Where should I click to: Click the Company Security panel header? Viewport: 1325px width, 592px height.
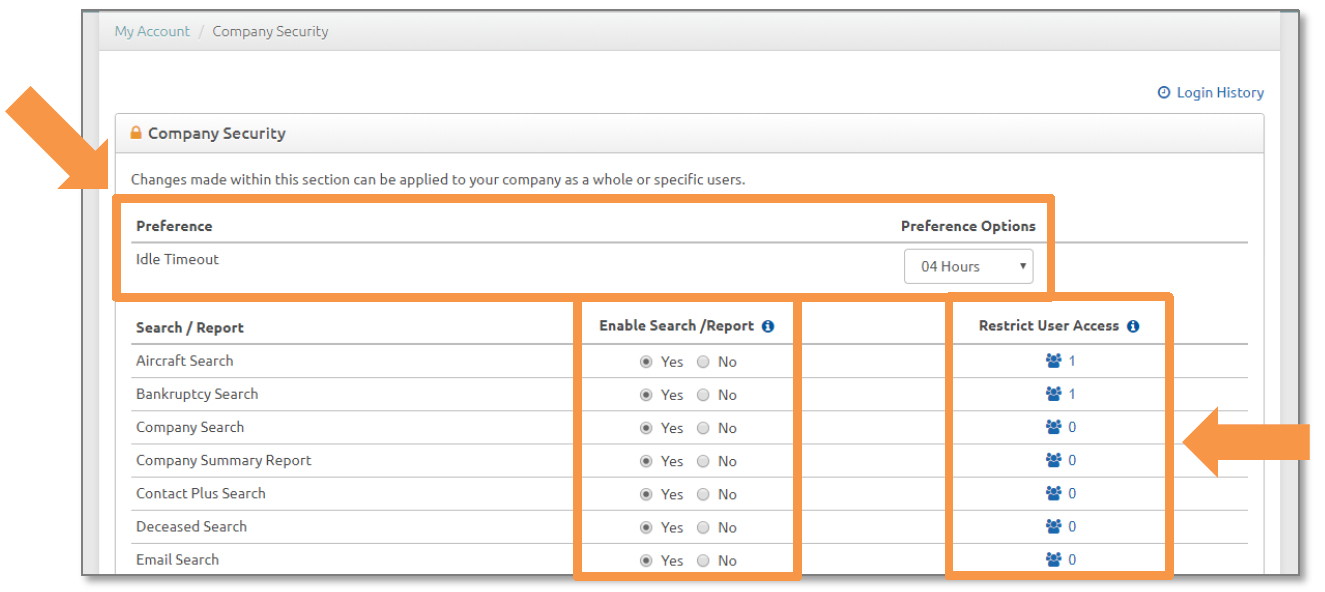pos(690,133)
